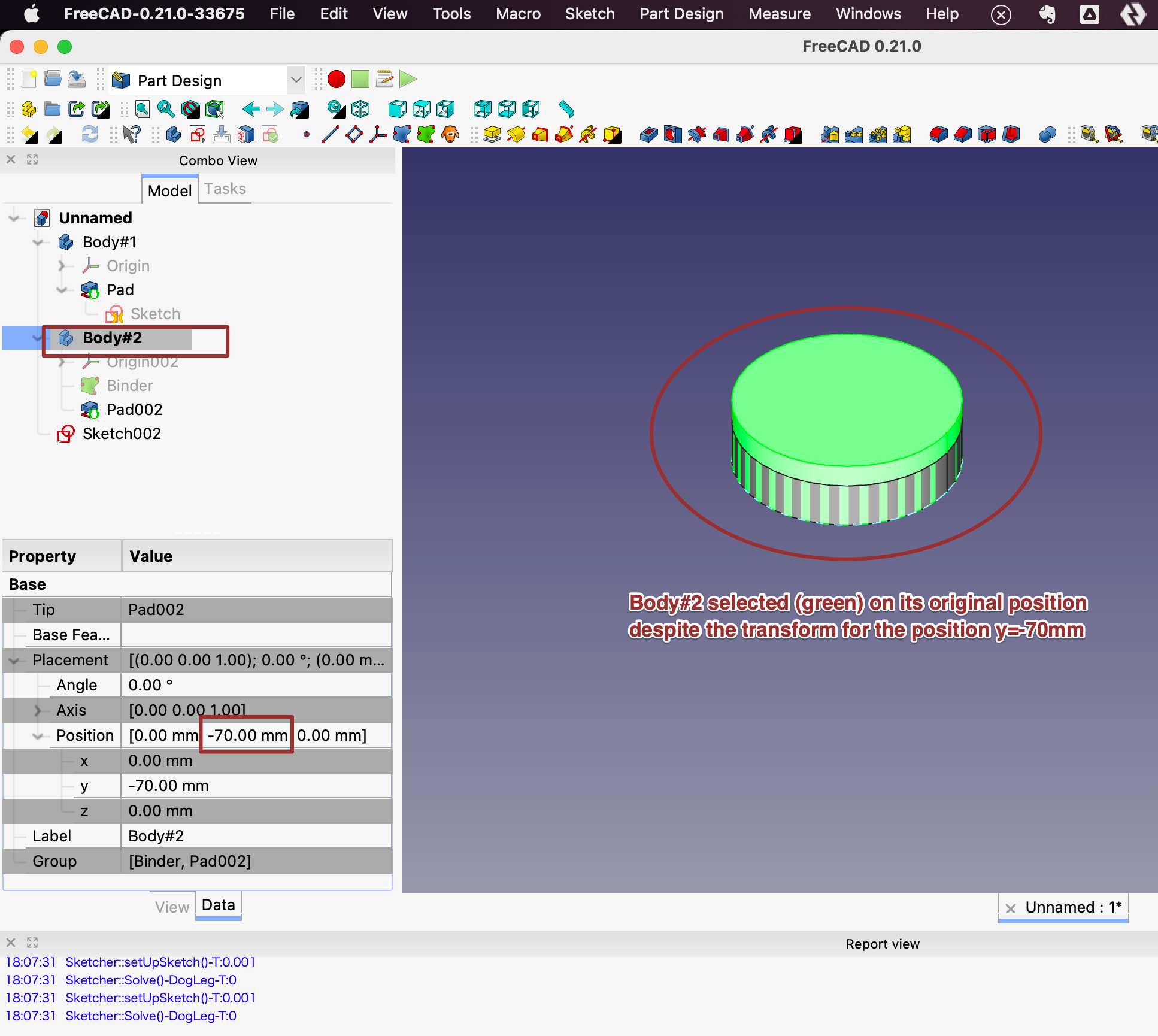The height and width of the screenshot is (1036, 1158).
Task: Start macro recording
Action: click(x=337, y=78)
